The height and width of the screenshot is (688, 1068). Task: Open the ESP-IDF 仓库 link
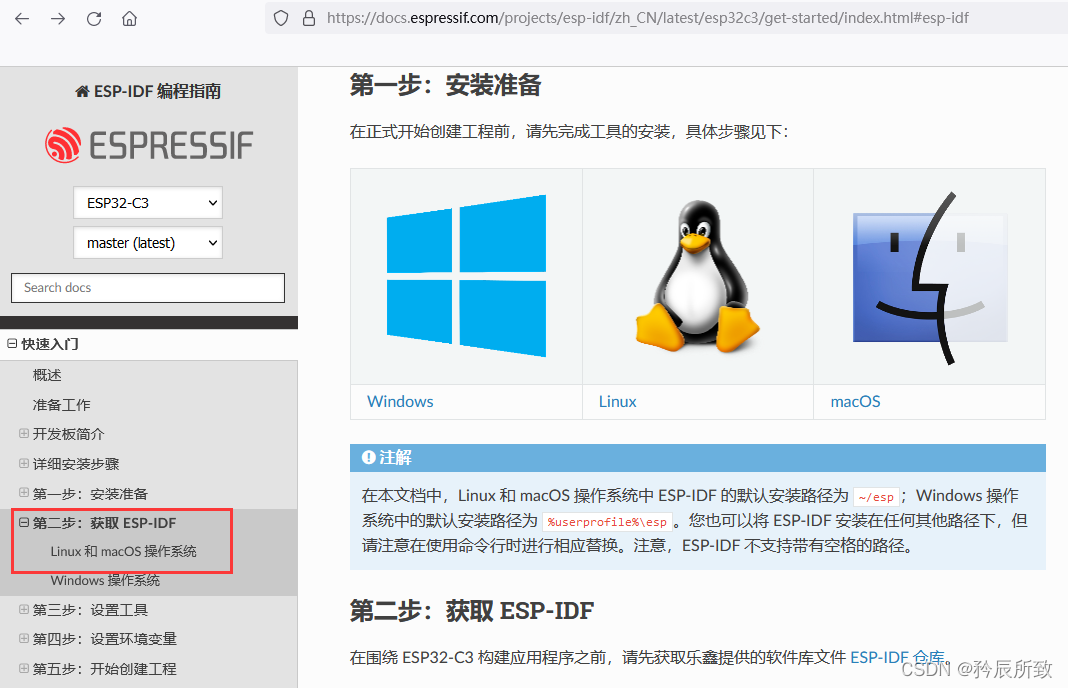click(897, 657)
